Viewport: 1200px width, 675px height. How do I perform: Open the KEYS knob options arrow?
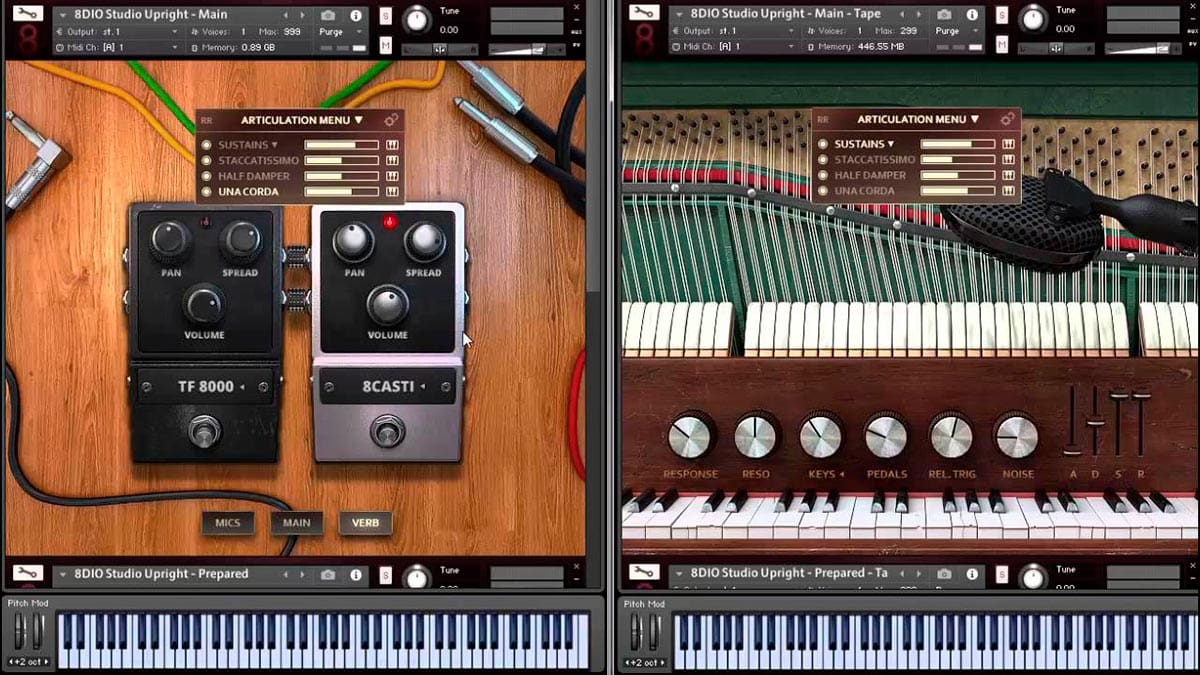click(x=841, y=474)
